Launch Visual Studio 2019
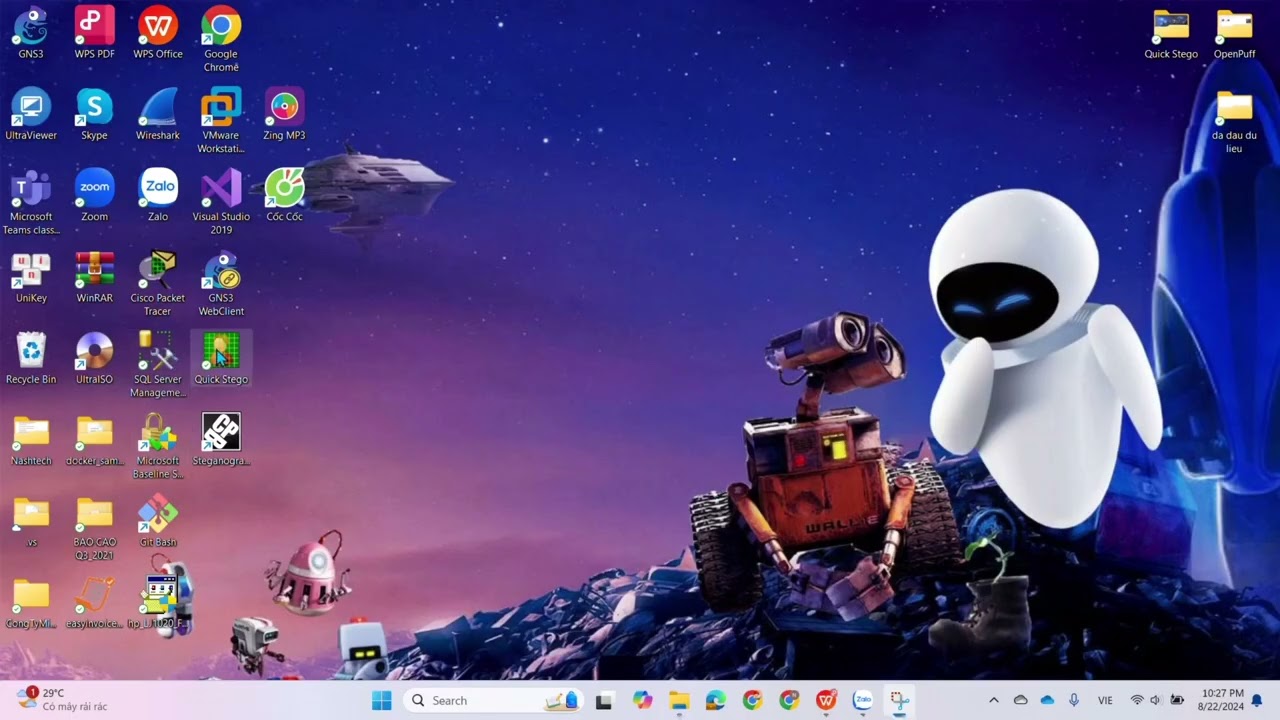1280x720 pixels. [221, 192]
